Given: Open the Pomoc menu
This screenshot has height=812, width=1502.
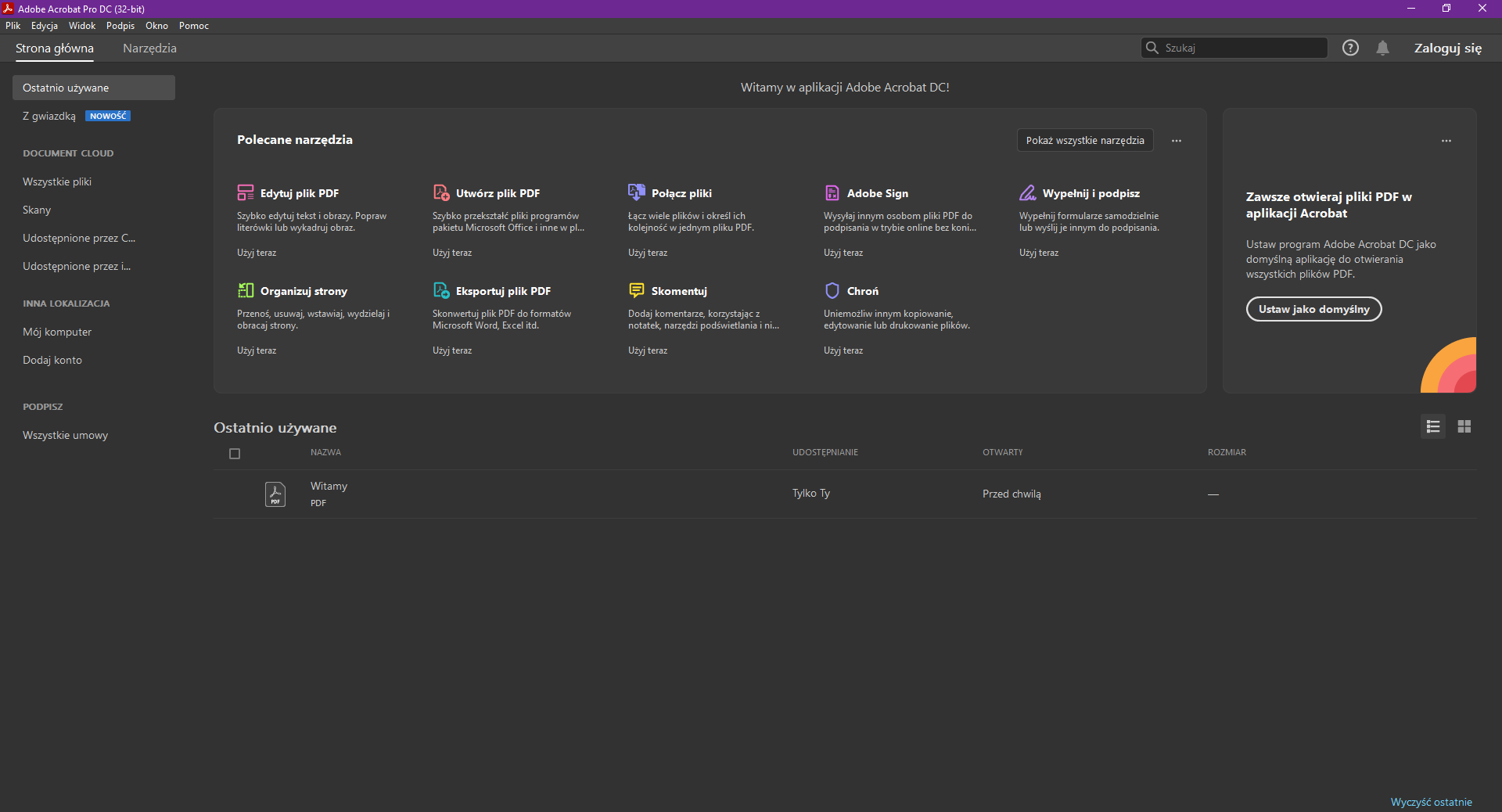Looking at the screenshot, I should (x=194, y=26).
